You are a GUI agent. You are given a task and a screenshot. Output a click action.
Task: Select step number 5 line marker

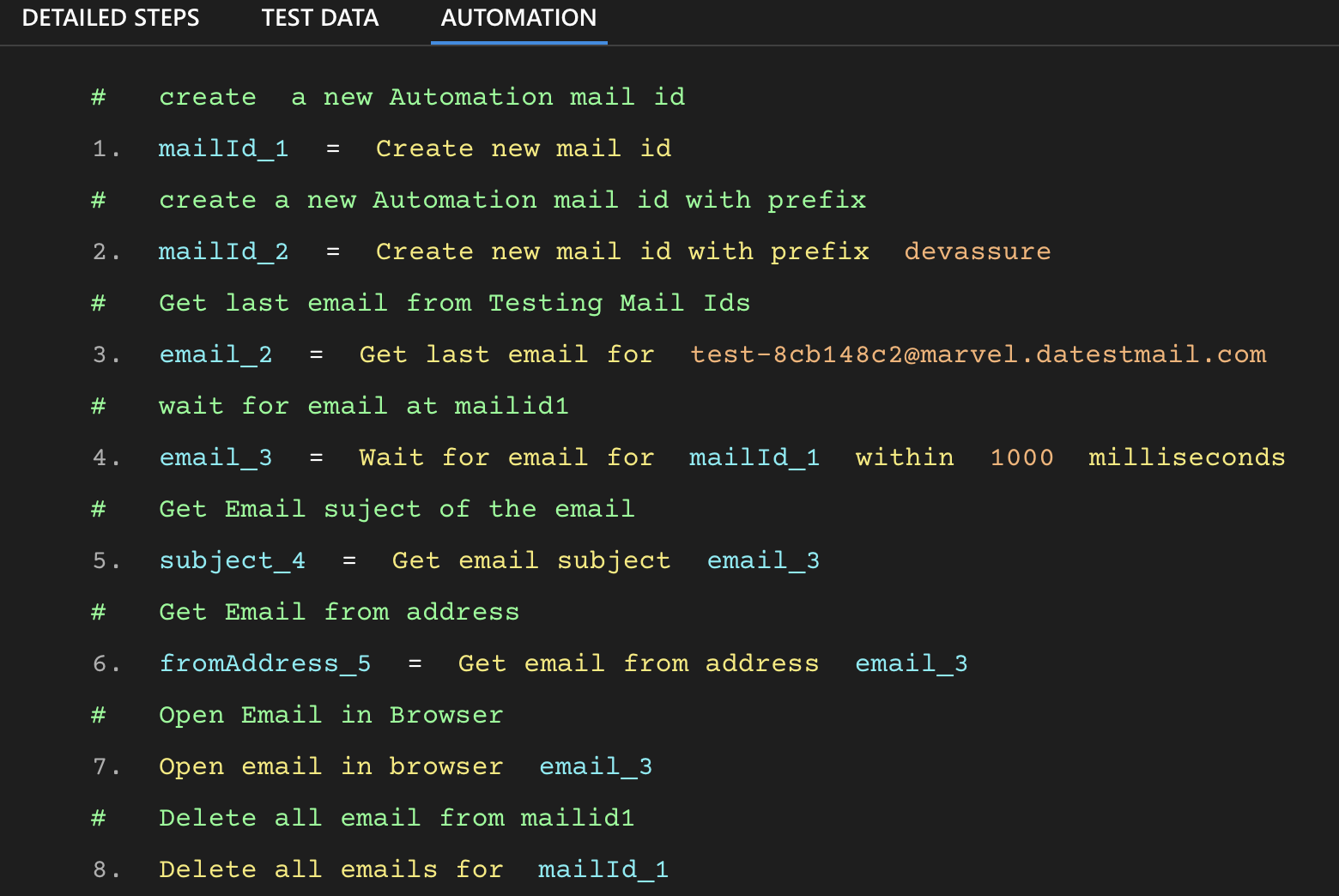click(x=106, y=560)
